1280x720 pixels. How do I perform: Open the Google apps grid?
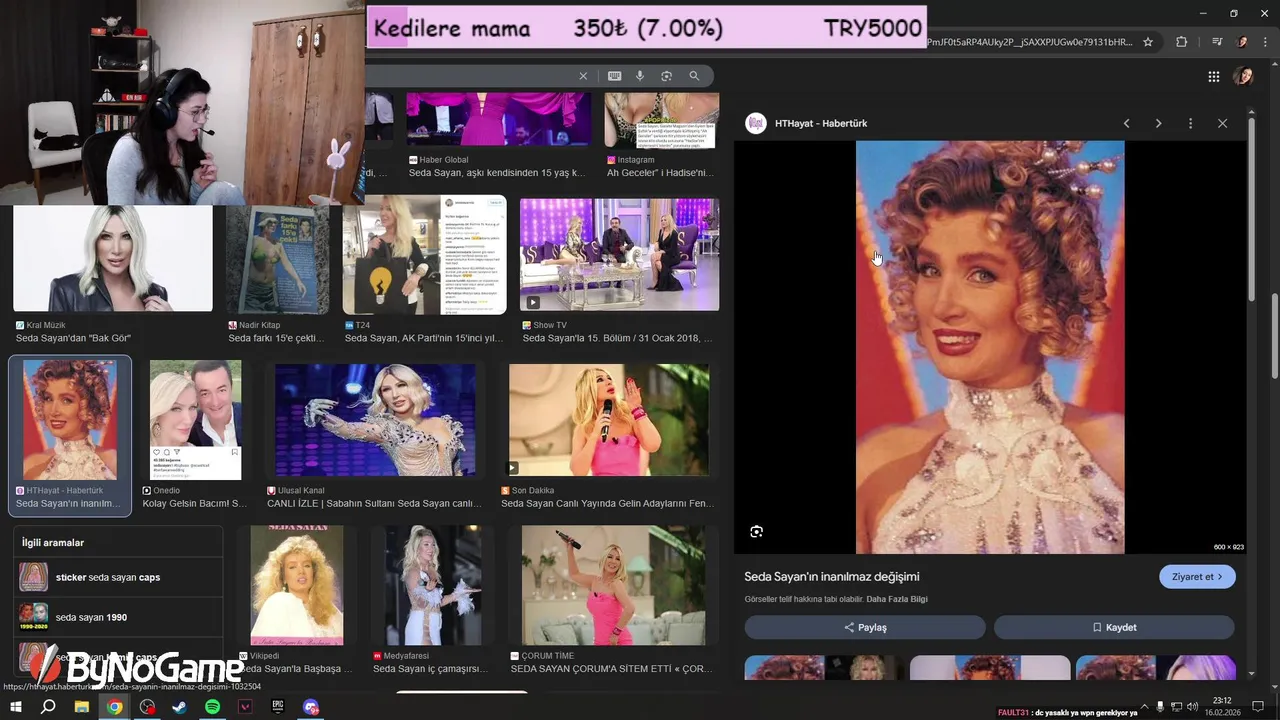pos(1213,76)
